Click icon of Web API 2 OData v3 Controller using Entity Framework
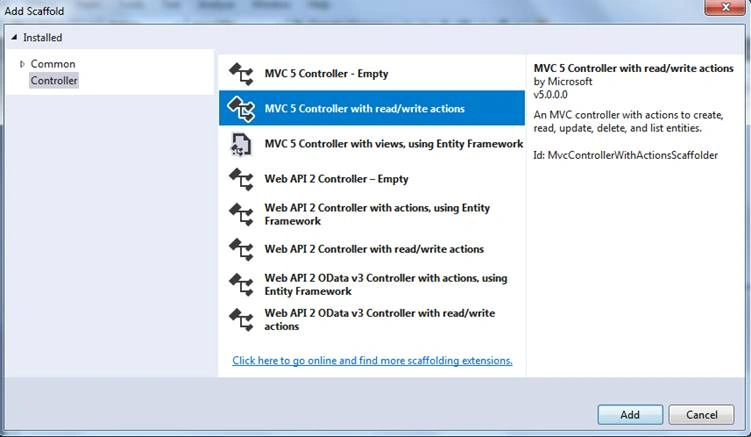 [x=241, y=285]
